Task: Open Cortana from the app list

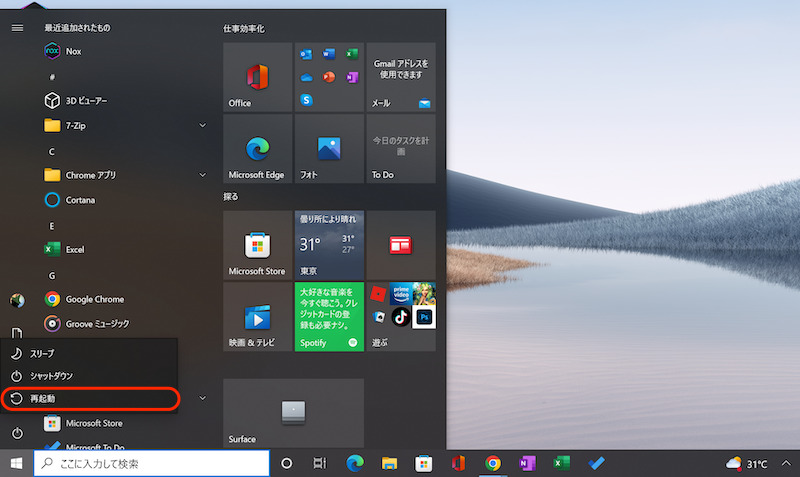Action: [x=80, y=200]
